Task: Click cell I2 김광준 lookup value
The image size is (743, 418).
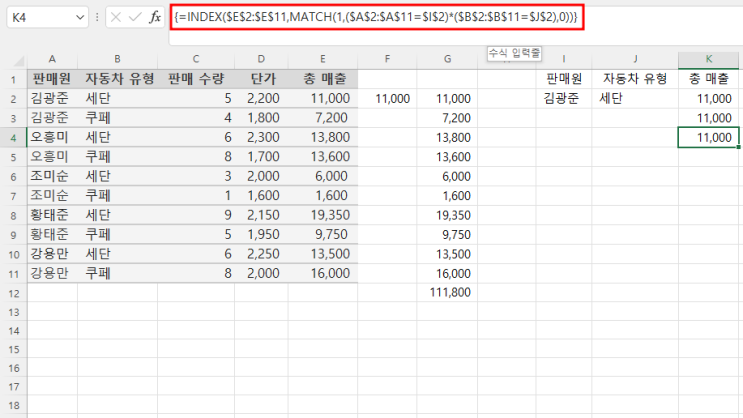Action: [564, 98]
